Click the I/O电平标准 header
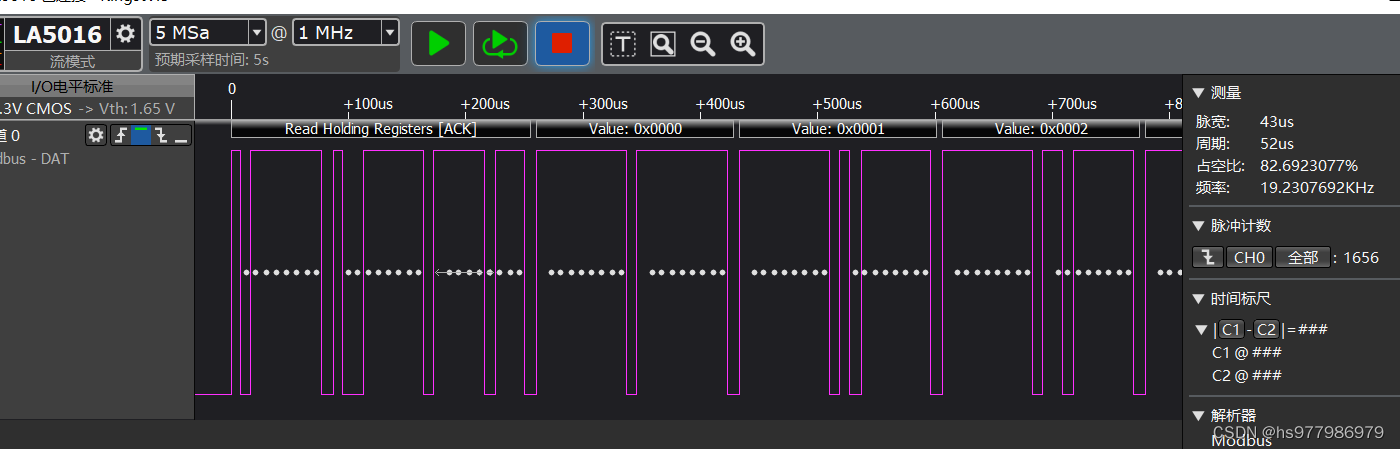The width and height of the screenshot is (1400, 449). click(72, 87)
